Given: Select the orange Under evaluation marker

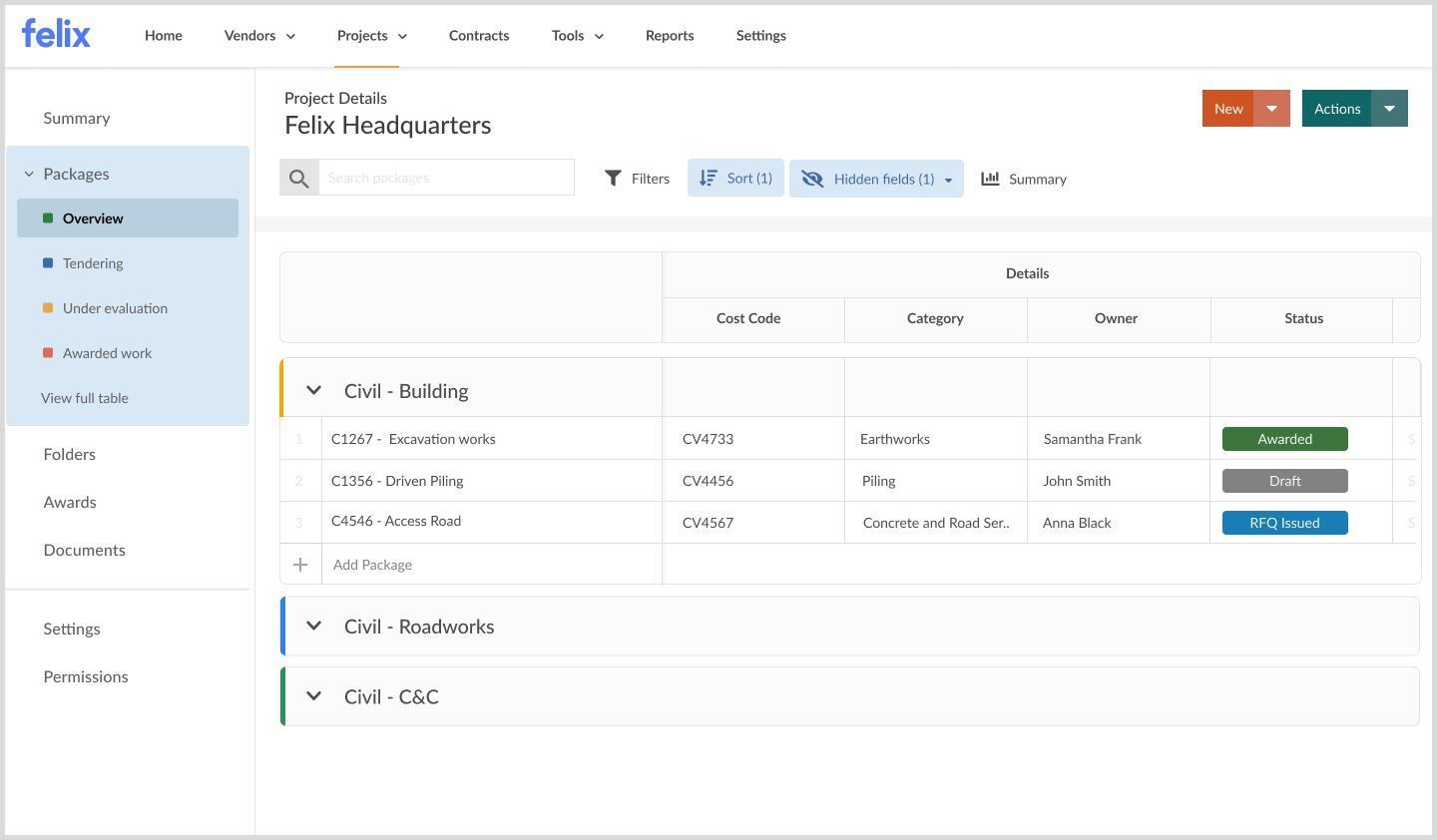Looking at the screenshot, I should click(x=48, y=308).
